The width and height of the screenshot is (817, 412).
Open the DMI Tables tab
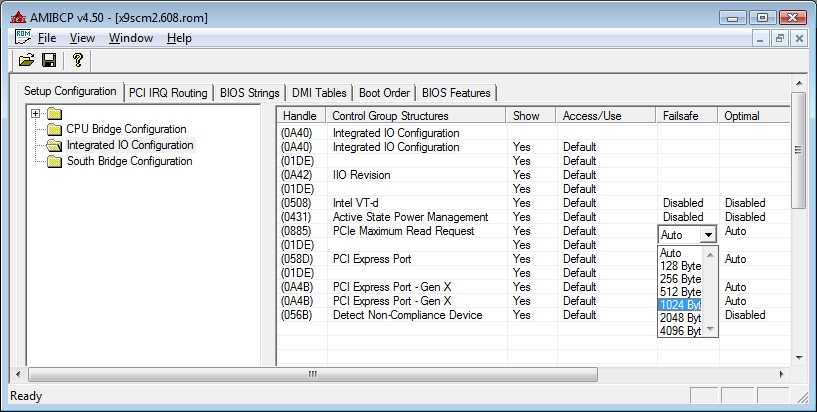click(319, 93)
